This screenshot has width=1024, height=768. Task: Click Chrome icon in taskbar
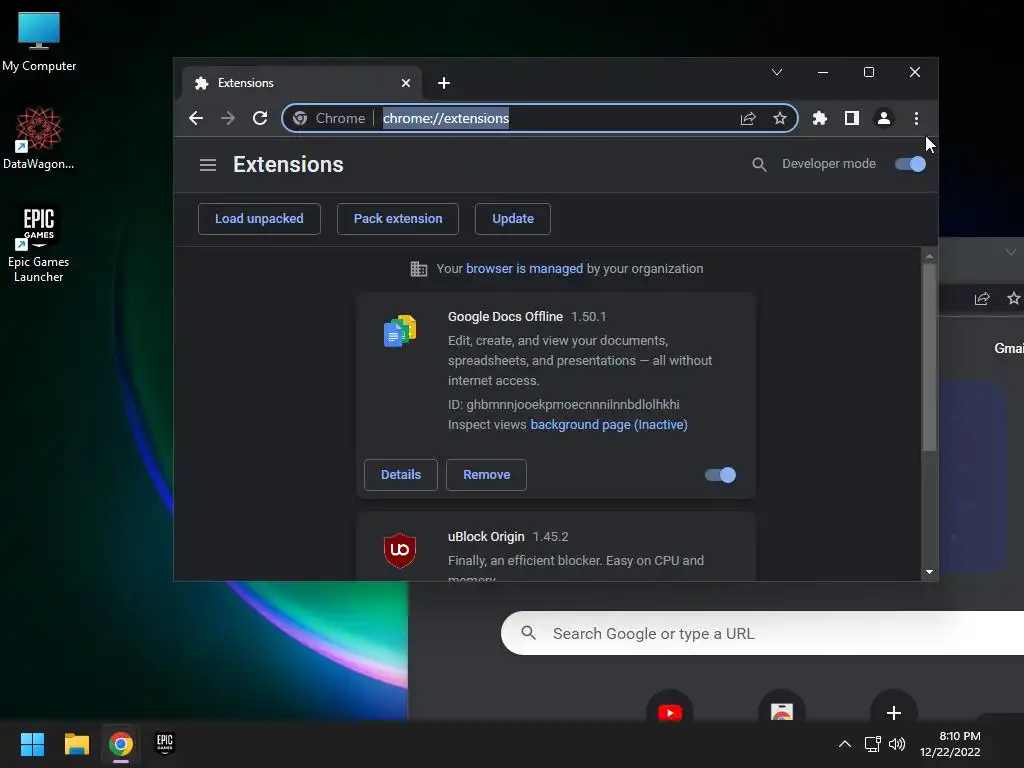pyautogui.click(x=121, y=744)
